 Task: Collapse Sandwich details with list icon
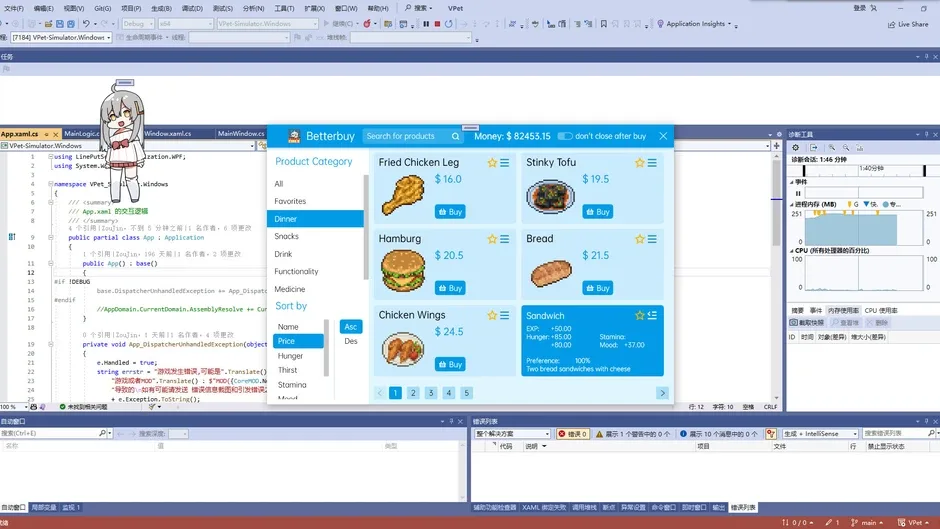point(652,315)
